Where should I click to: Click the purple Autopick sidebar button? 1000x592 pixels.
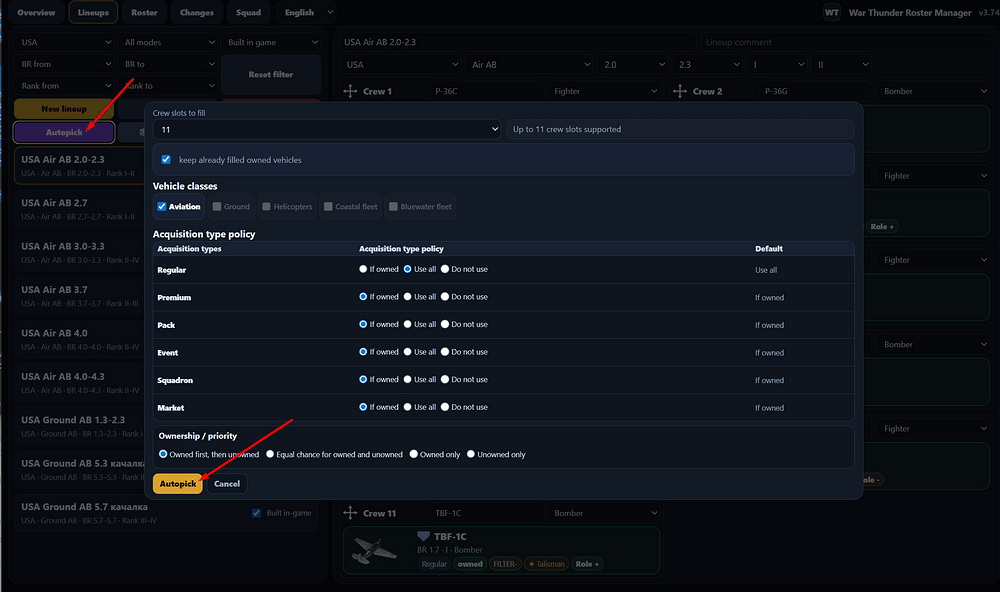(x=64, y=132)
